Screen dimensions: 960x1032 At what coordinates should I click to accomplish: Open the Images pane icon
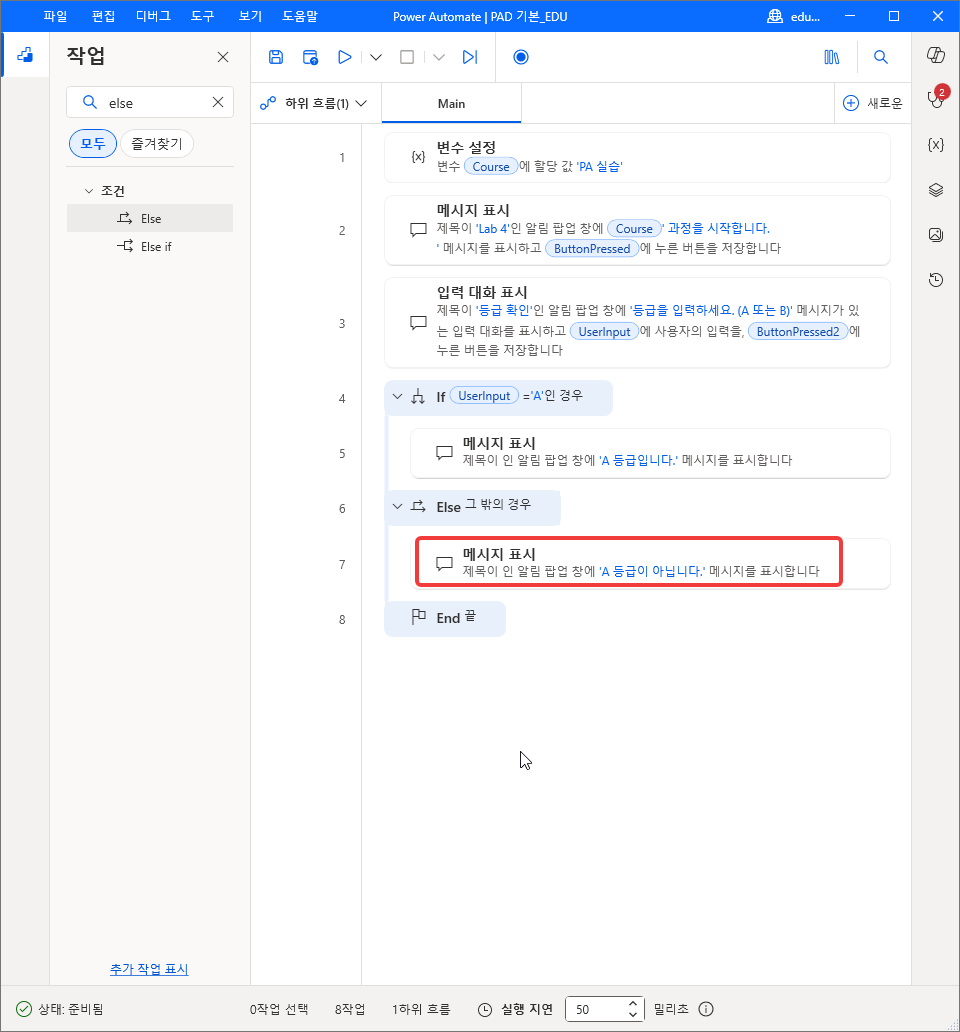[936, 235]
